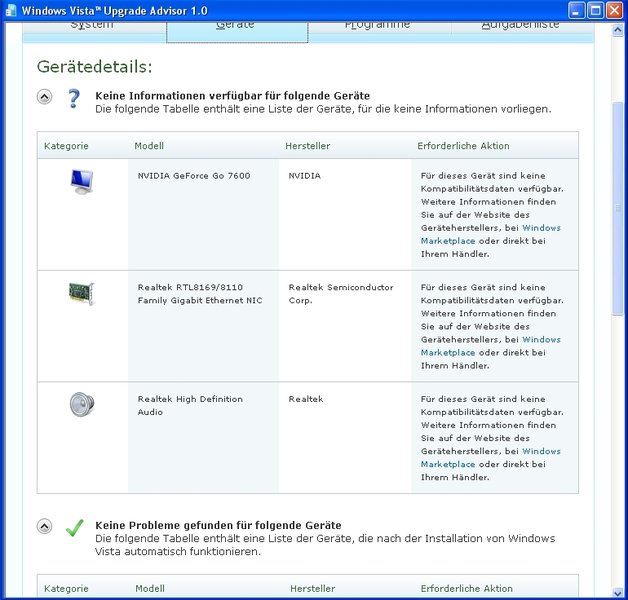This screenshot has height=600, width=628.
Task: Click 'Modell' header in second table
Action: coord(150,588)
